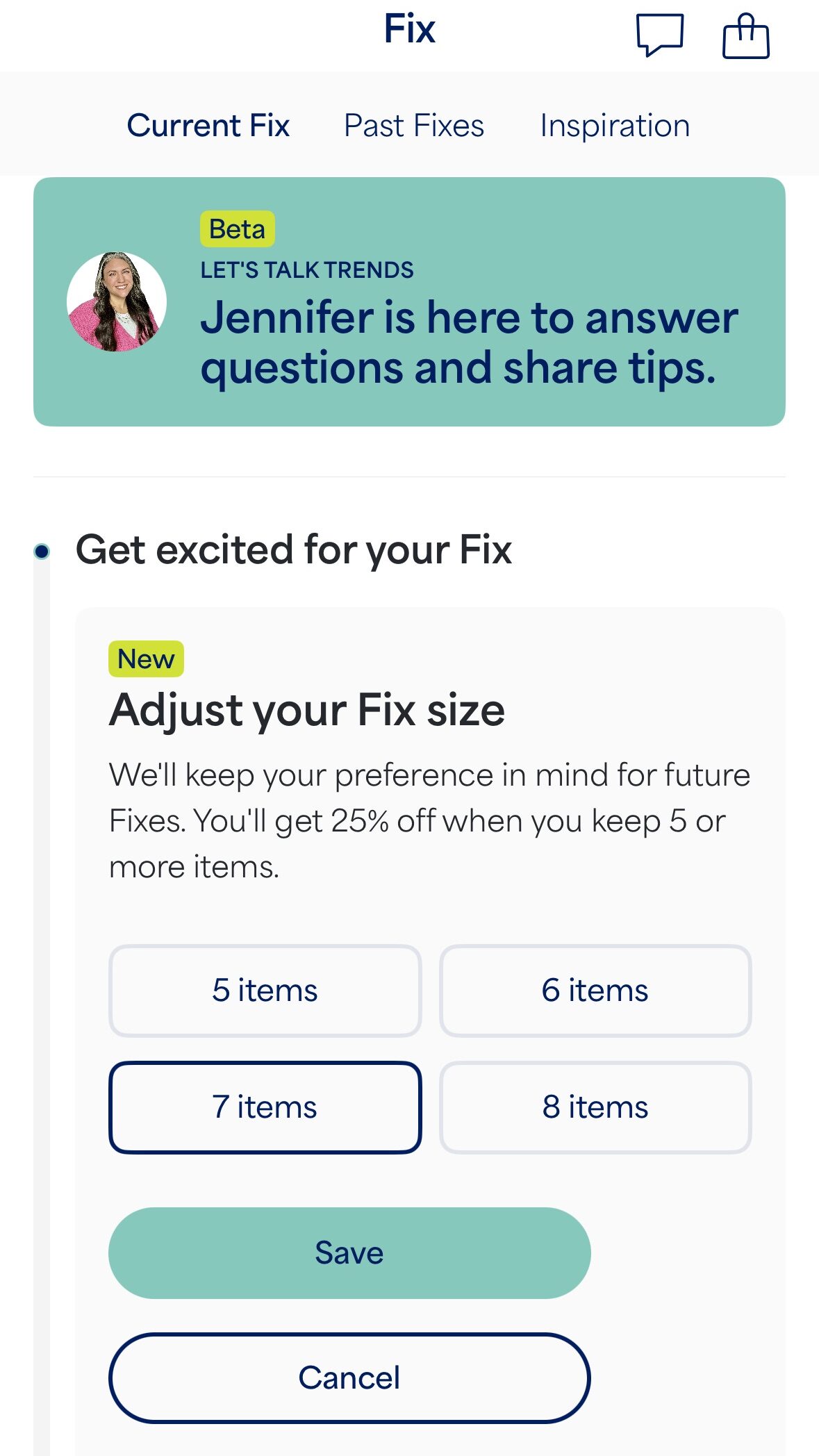Select the 5 items option
This screenshot has width=819, height=1456.
point(265,991)
